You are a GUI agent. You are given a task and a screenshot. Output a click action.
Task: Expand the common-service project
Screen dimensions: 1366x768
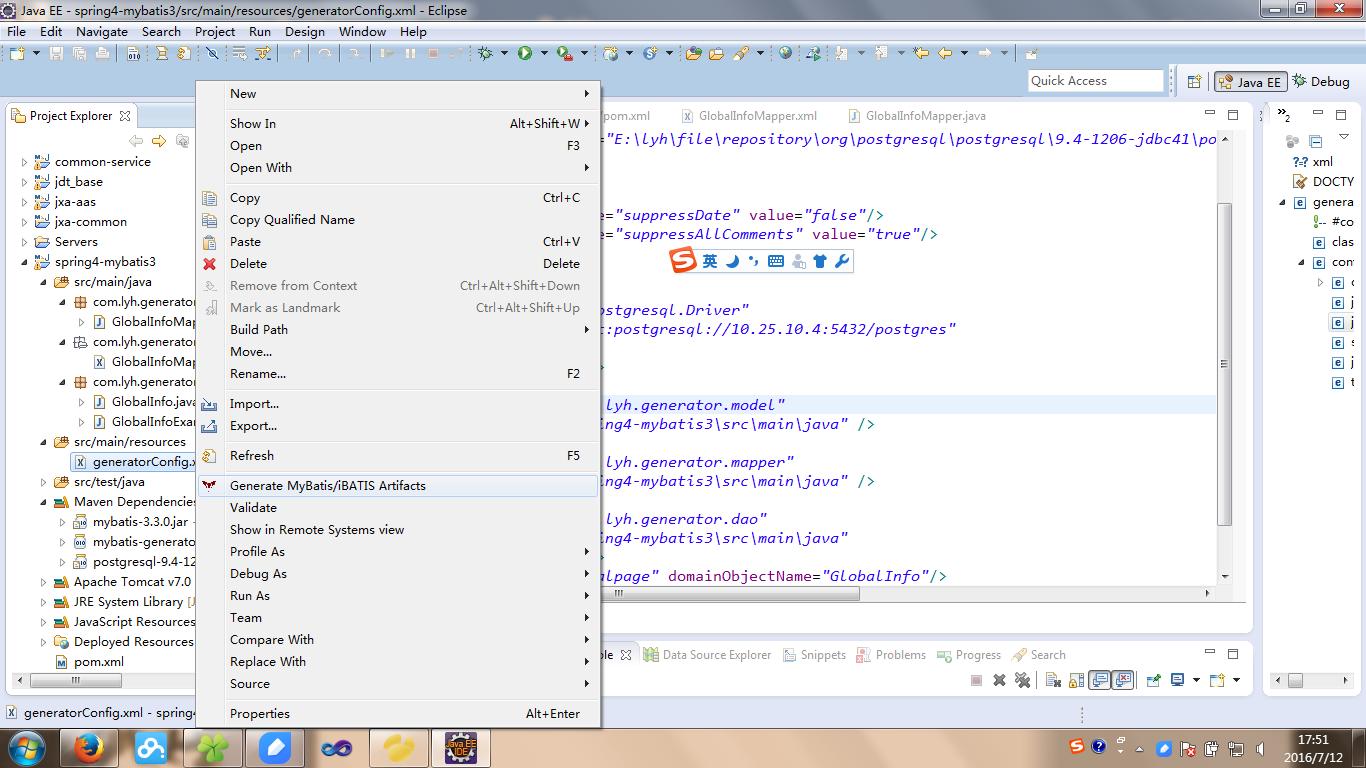[x=25, y=161]
